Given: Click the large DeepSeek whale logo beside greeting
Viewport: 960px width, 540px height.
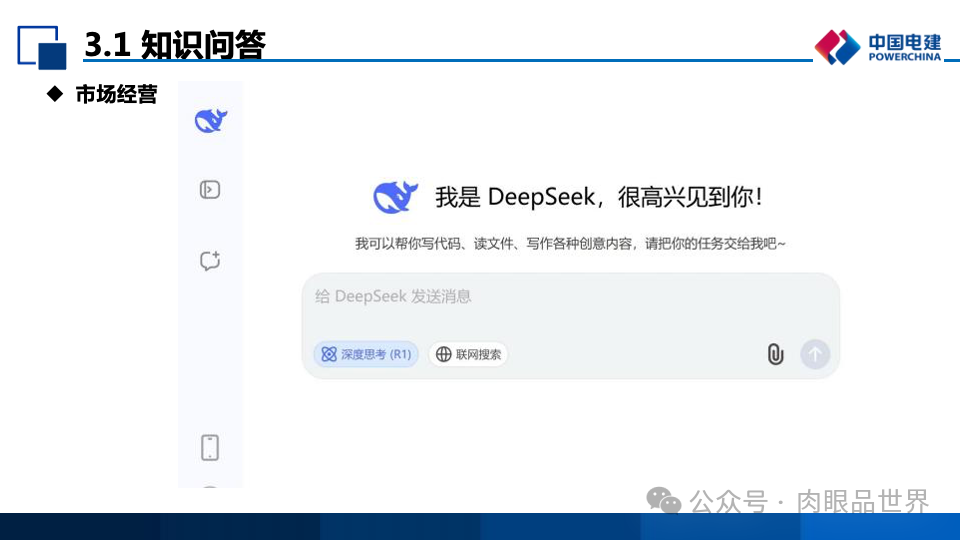Looking at the screenshot, I should click(x=396, y=197).
